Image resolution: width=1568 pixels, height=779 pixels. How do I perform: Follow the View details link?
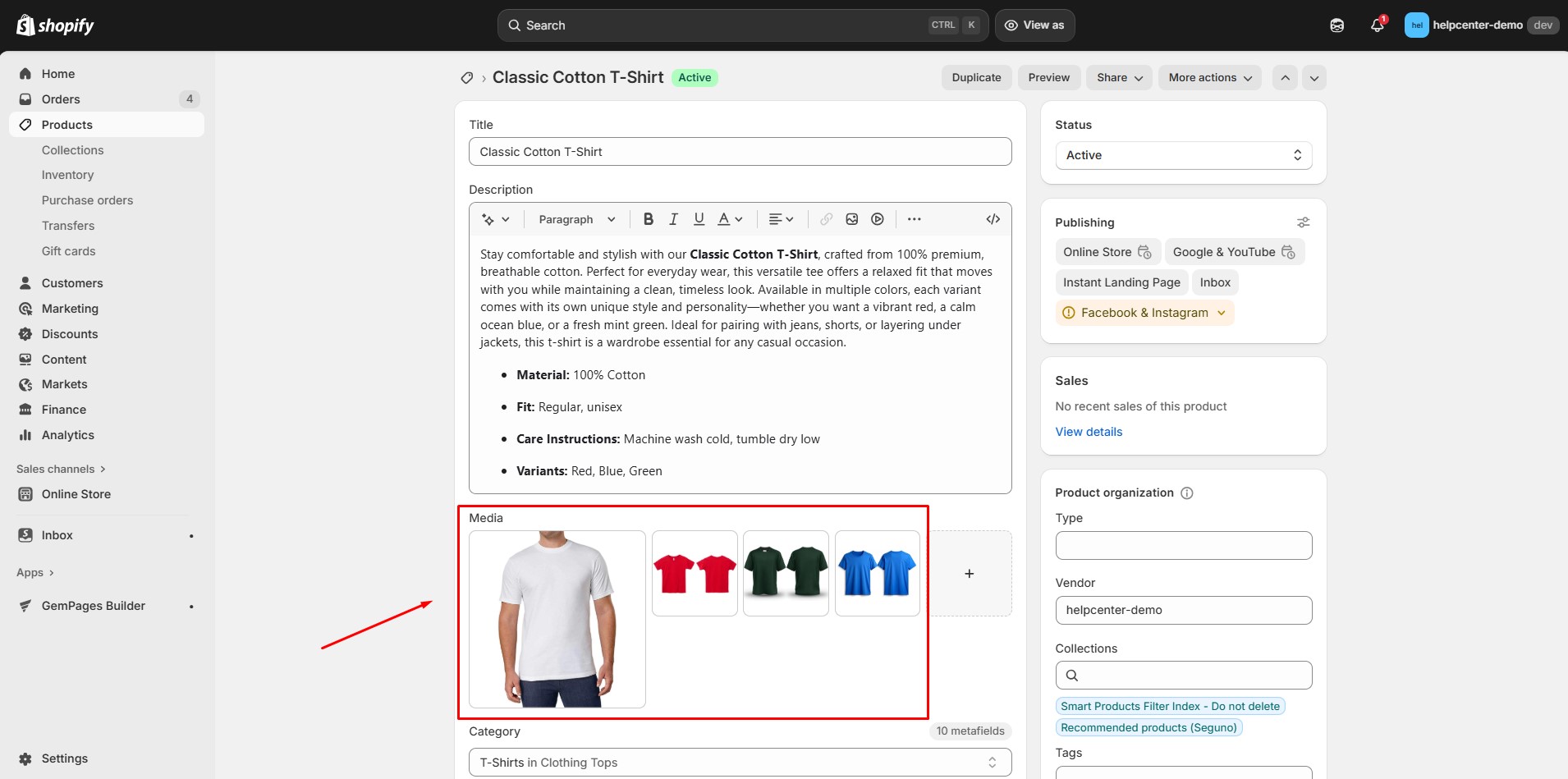1089,432
